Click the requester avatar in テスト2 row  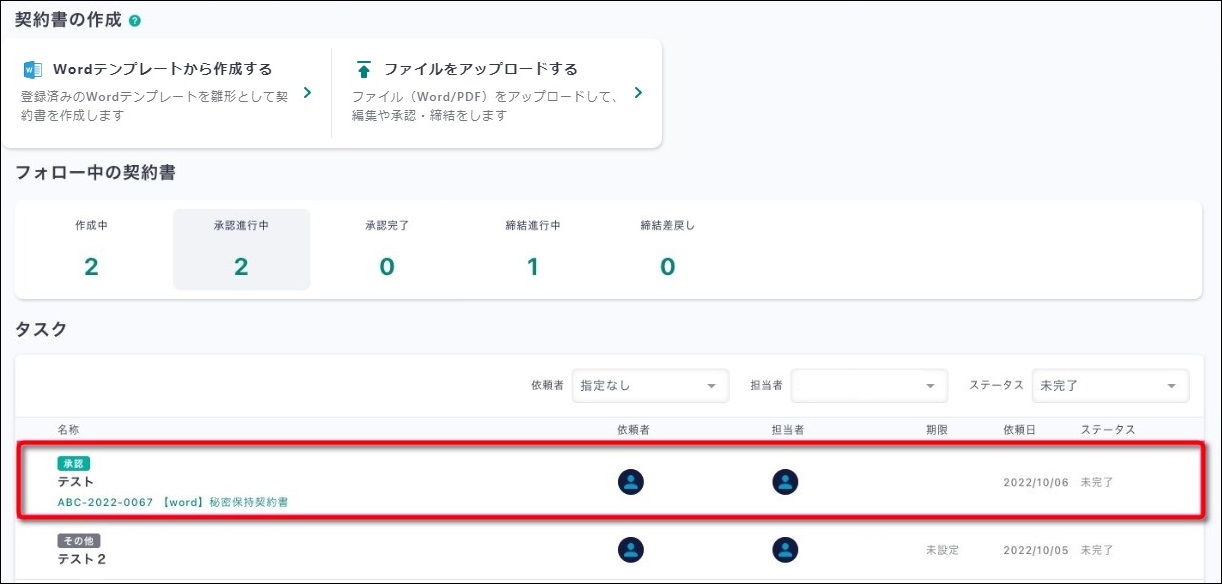point(631,550)
